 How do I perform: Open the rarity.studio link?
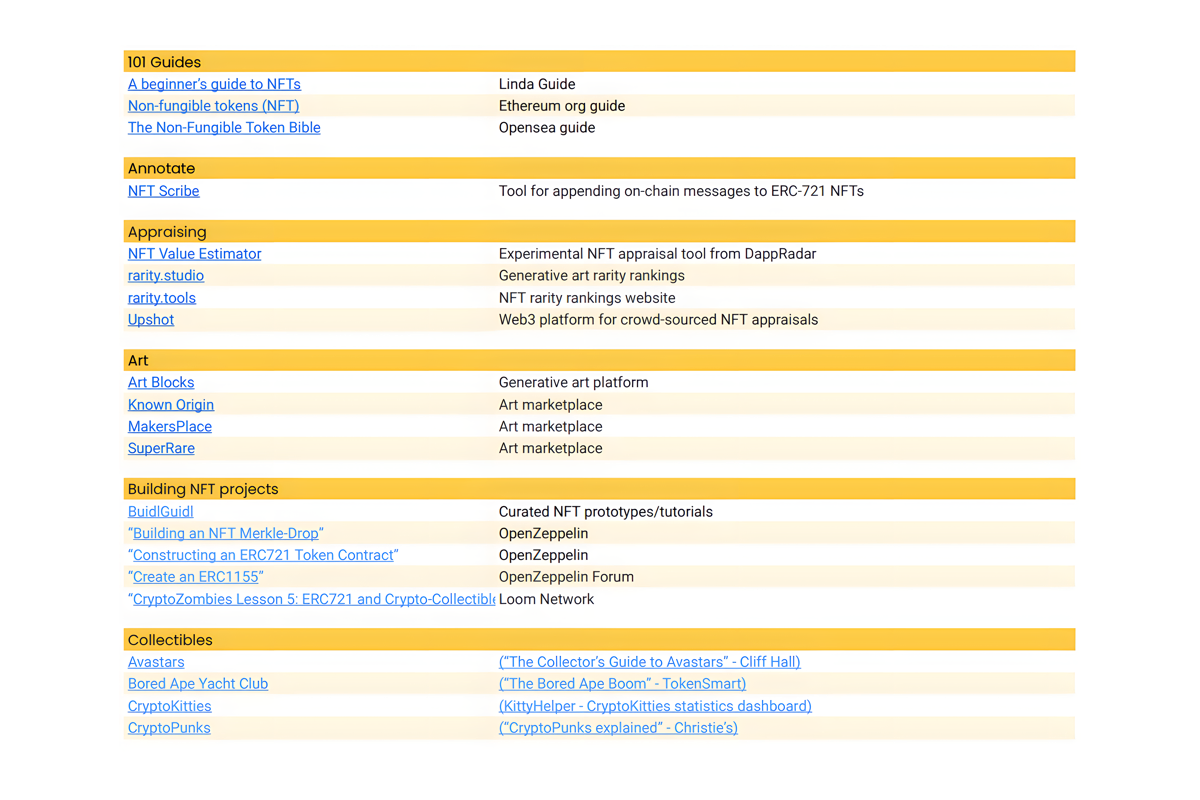pos(166,276)
